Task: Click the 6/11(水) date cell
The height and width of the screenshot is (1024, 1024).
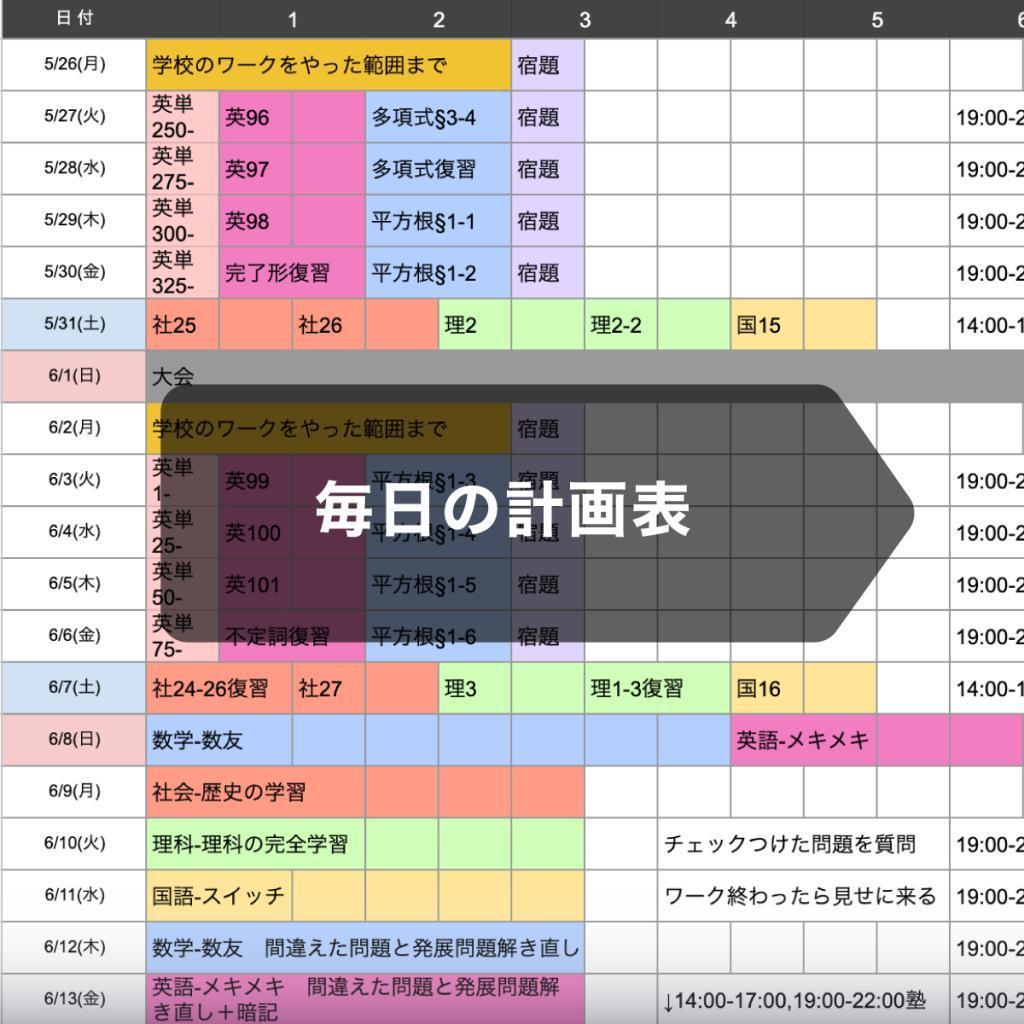Action: coord(74,895)
